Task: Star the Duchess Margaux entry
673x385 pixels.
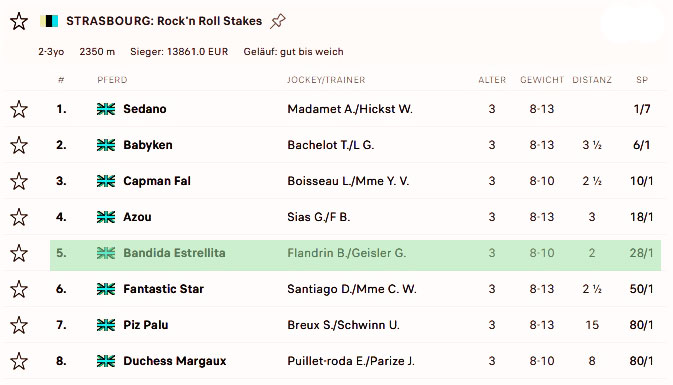Action: click(x=19, y=361)
